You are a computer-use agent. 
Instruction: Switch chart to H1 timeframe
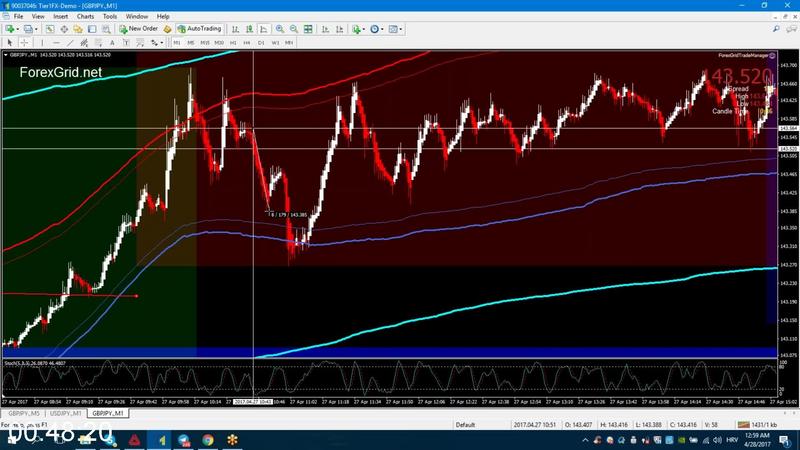[x=233, y=43]
